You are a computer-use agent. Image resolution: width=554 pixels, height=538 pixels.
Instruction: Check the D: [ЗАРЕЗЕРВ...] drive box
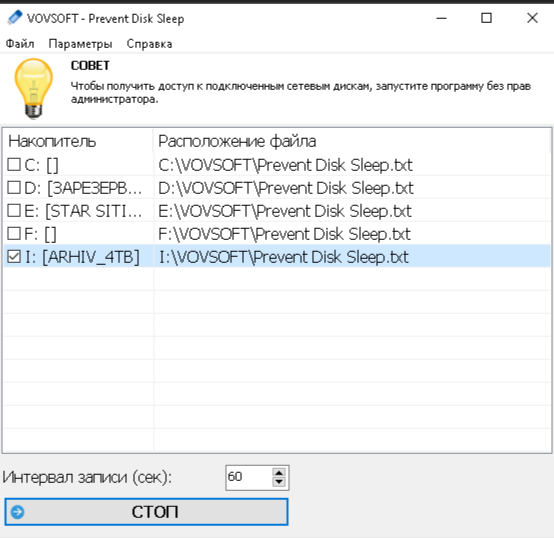pos(14,188)
